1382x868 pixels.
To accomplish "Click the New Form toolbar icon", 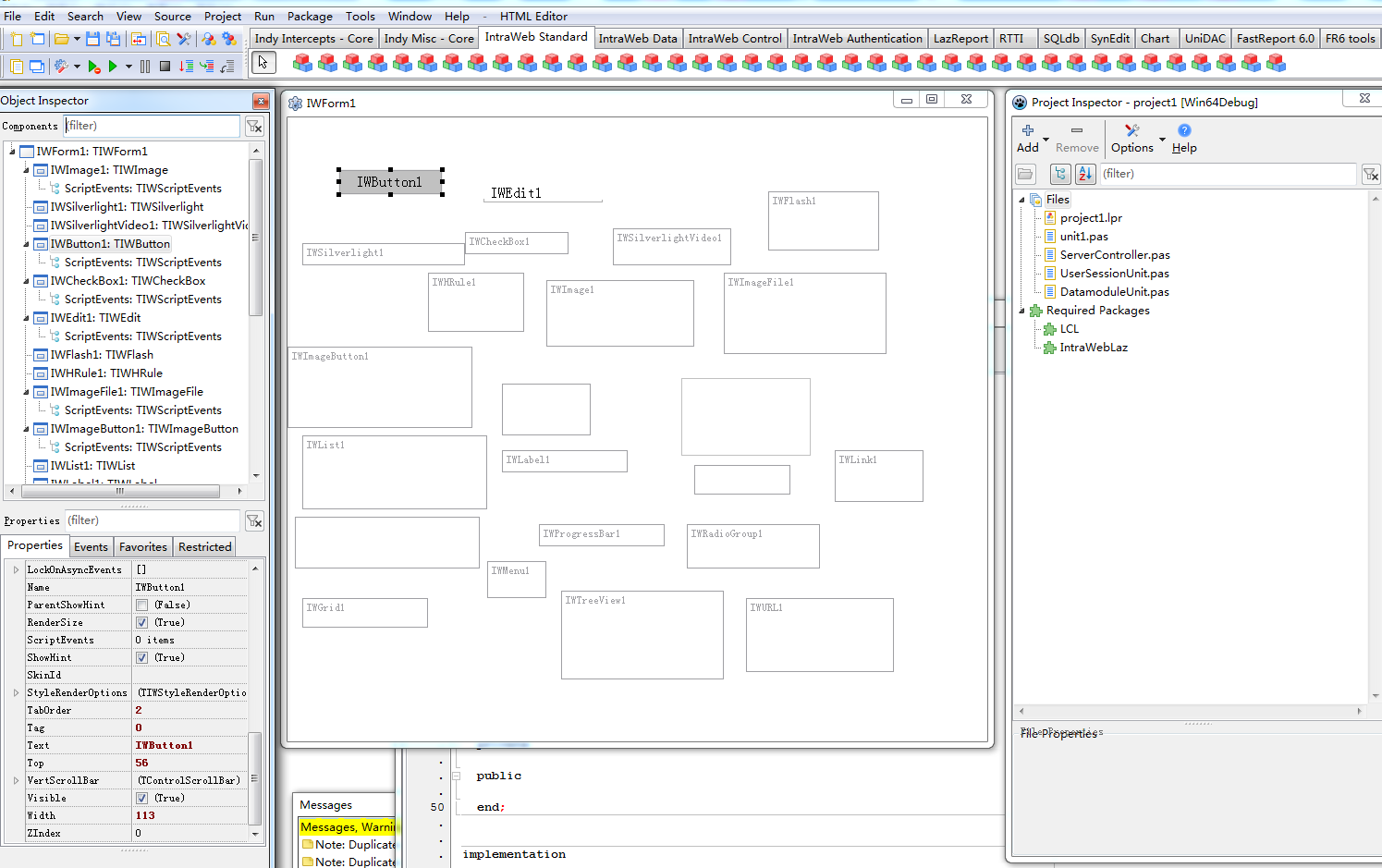I will pyautogui.click(x=37, y=39).
